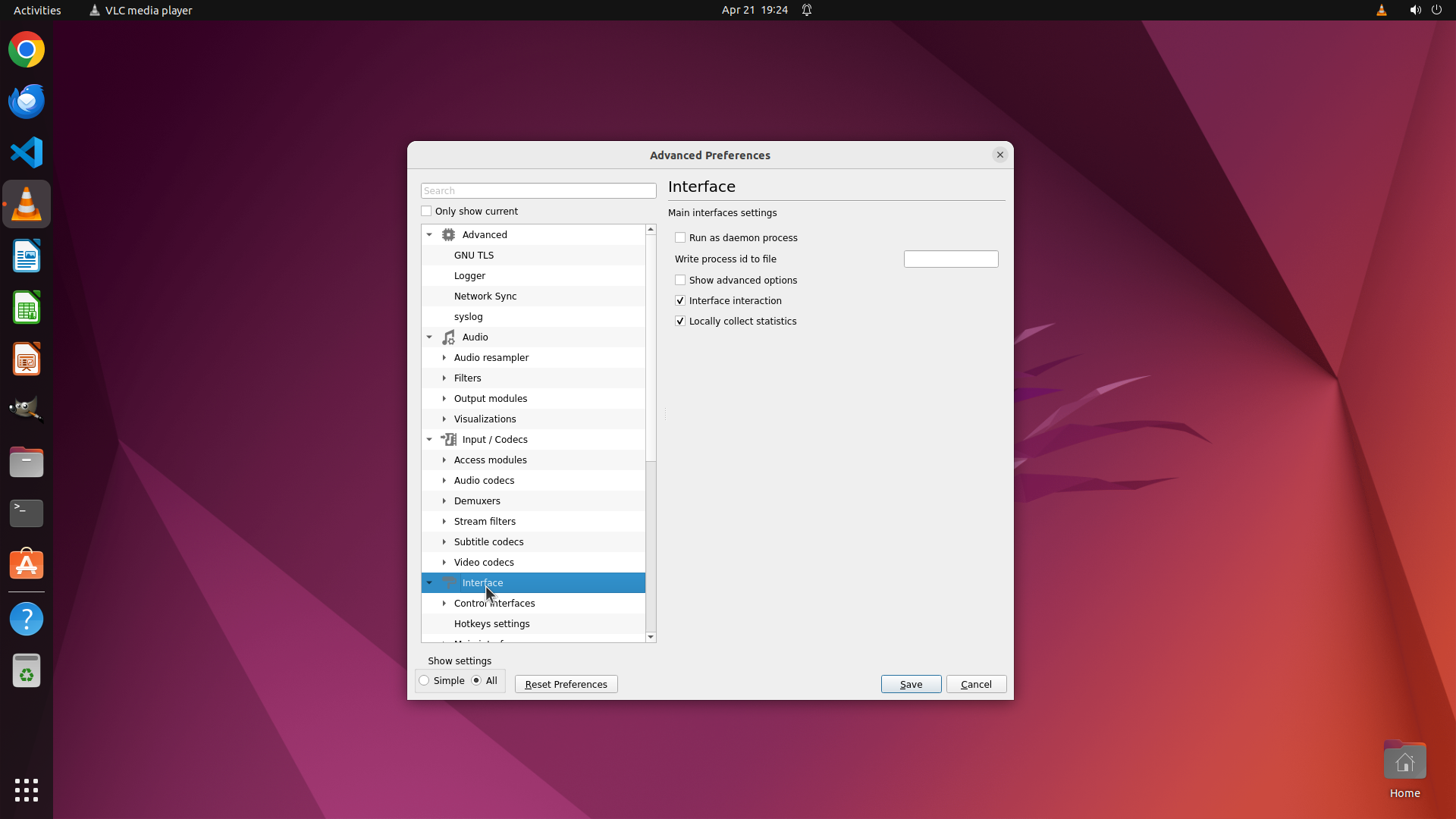This screenshot has height=819, width=1456.
Task: Open GIMP from the dock
Action: coord(27,409)
